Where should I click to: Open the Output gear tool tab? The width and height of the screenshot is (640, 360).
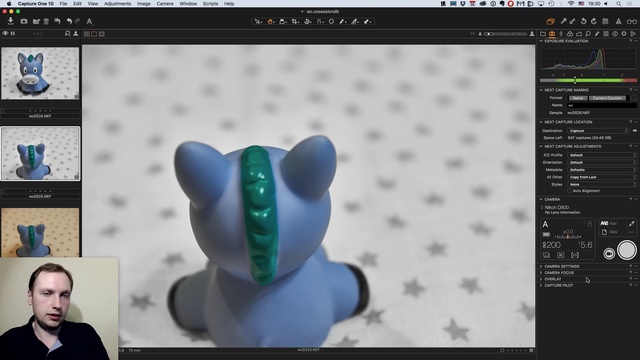click(x=624, y=34)
